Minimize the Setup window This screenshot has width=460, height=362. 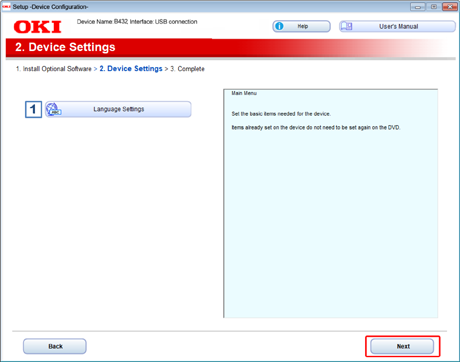pos(418,7)
